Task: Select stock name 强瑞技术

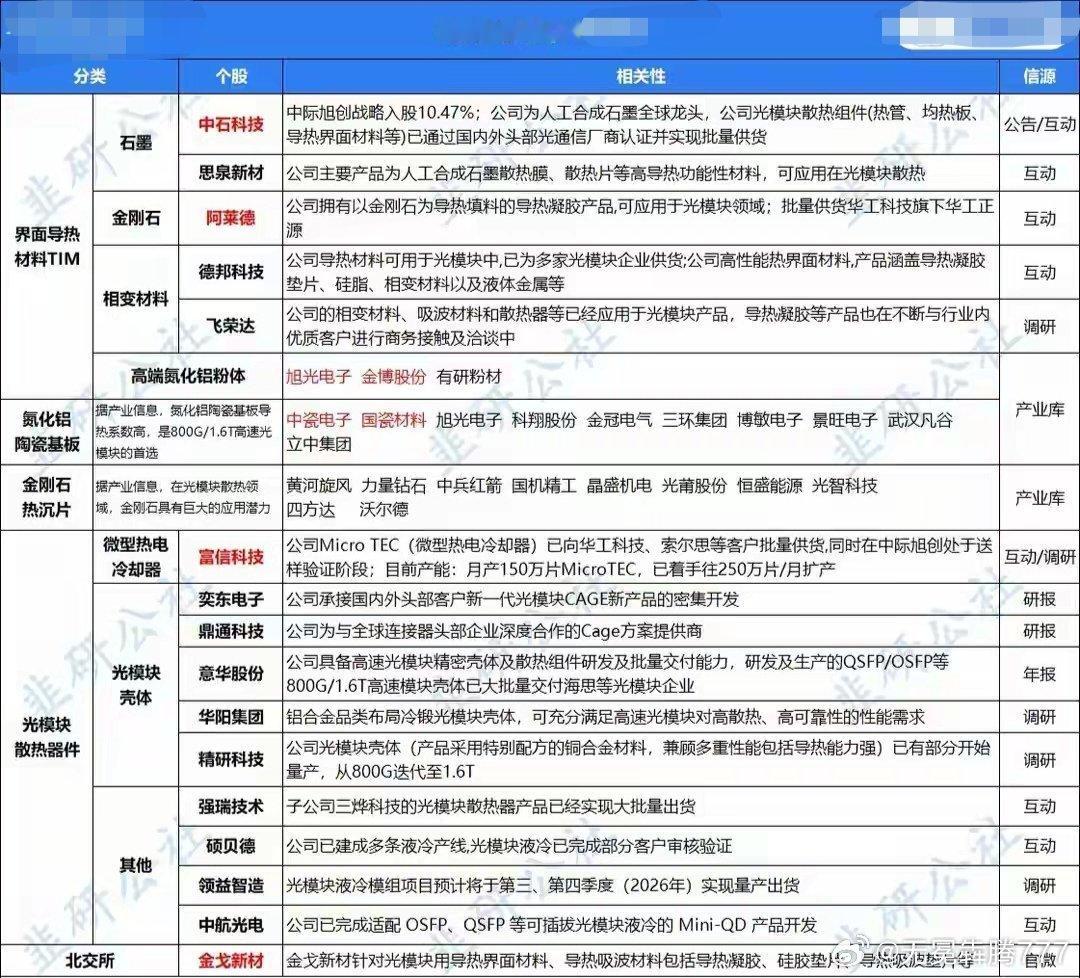Action: [x=231, y=806]
